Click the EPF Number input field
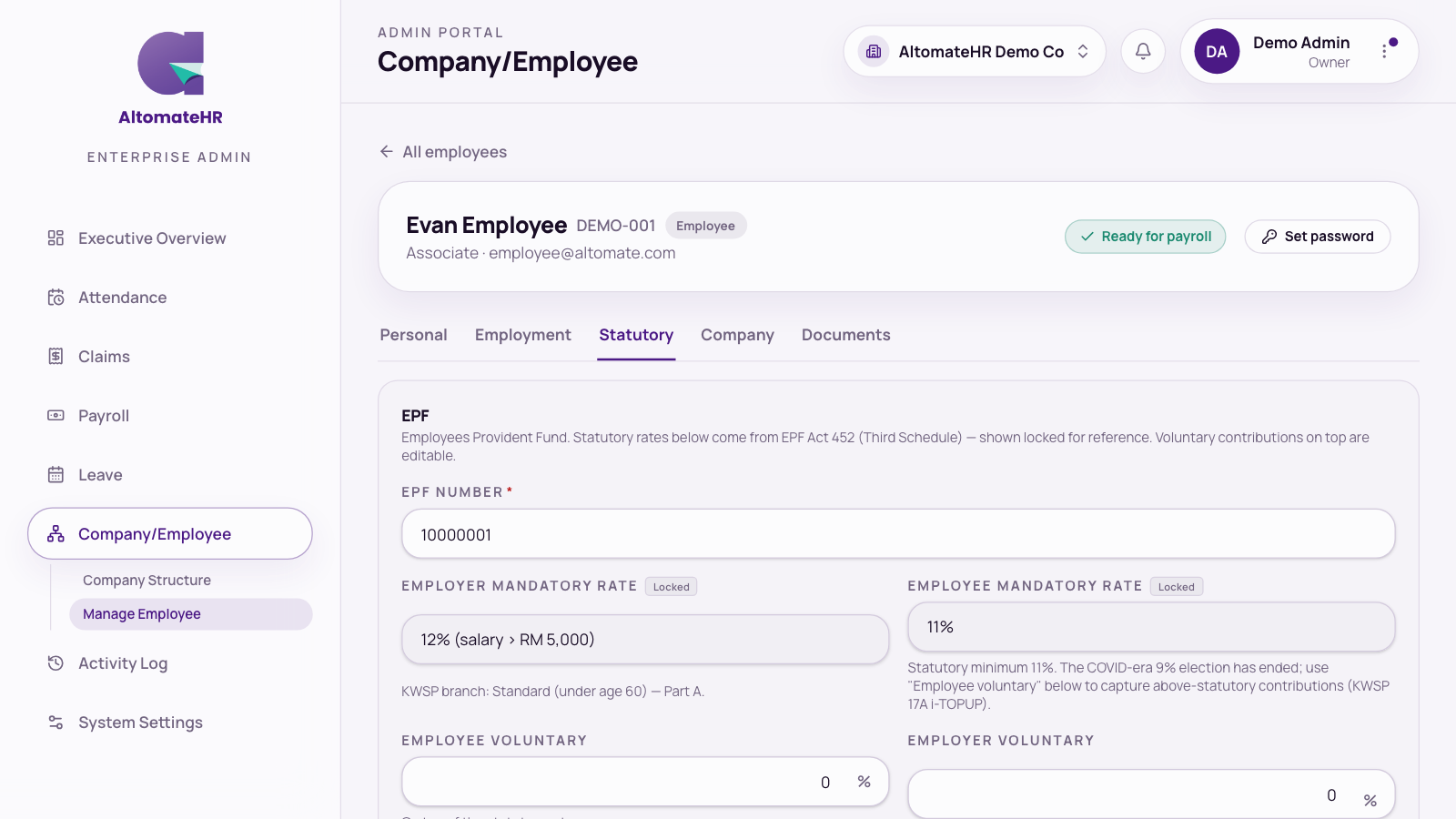The image size is (1456, 819). [x=898, y=534]
